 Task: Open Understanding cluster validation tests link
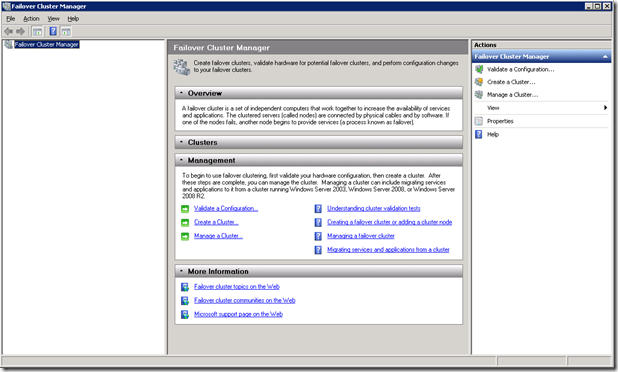[374, 208]
